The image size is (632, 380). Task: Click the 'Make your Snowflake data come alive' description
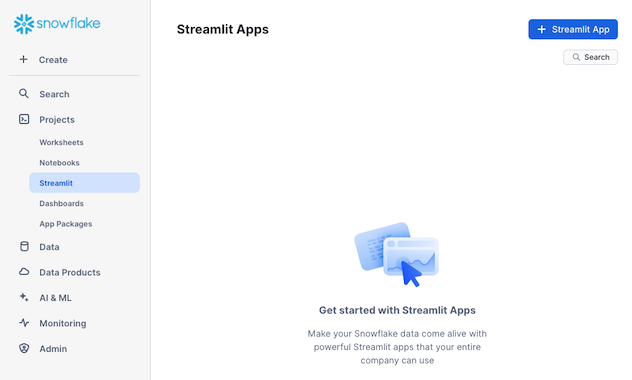(x=397, y=347)
